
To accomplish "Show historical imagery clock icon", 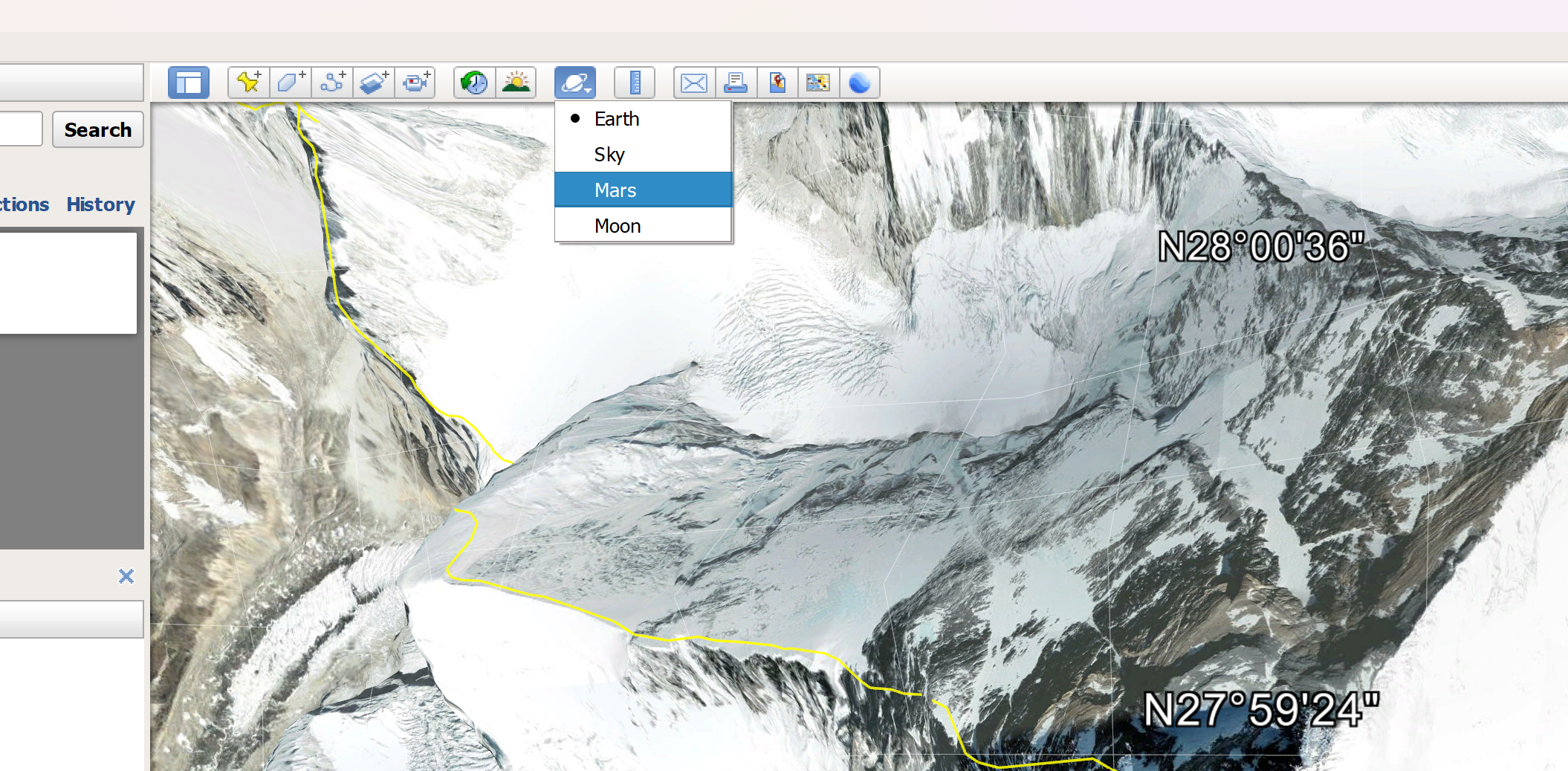I will (474, 83).
